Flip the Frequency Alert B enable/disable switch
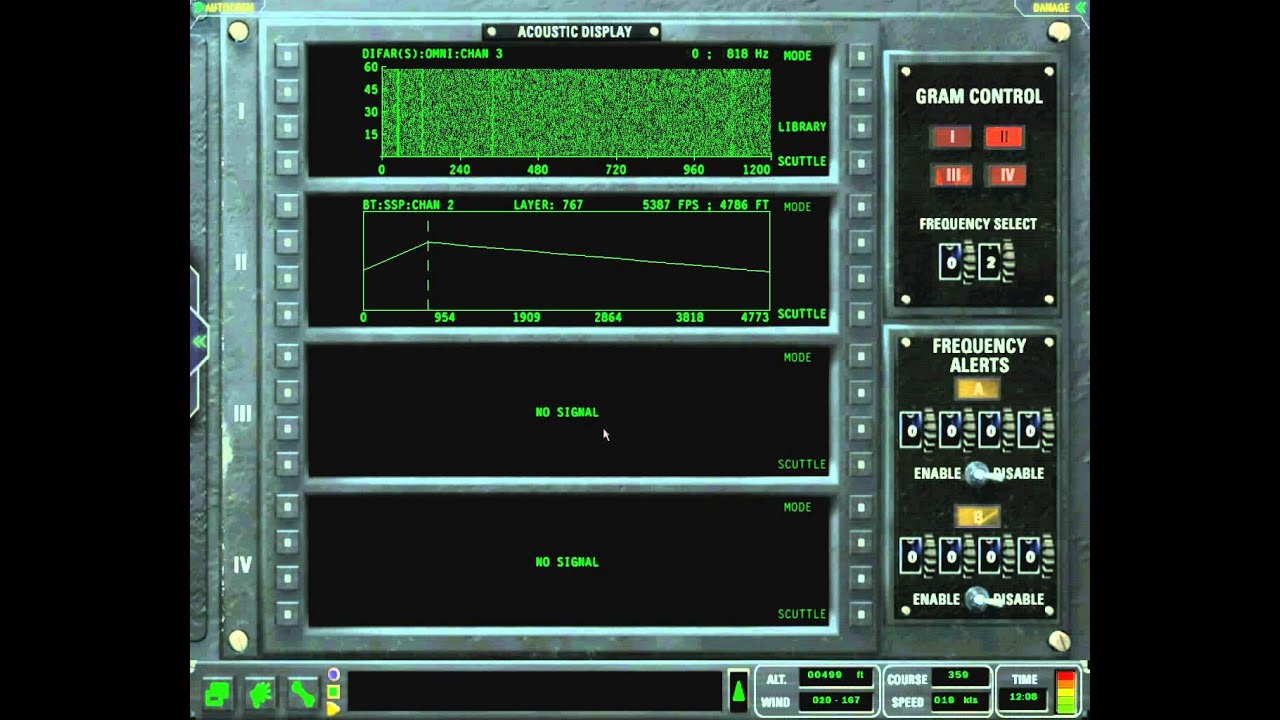Screen dimensions: 1280x720 (977, 599)
